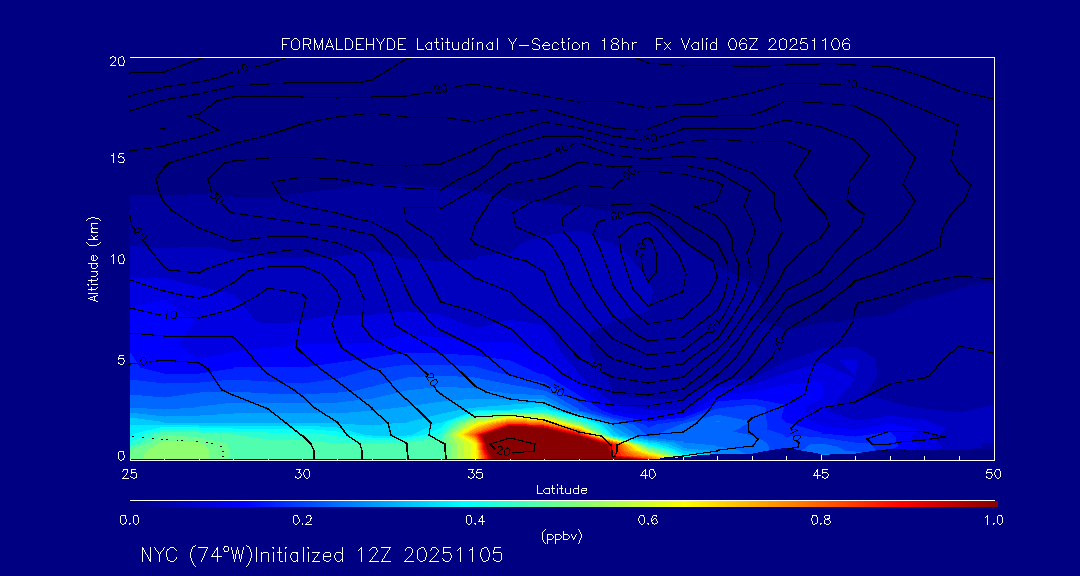The width and height of the screenshot is (1080, 576).
Task: Select the 'Altitude (km)' vertical axis label
Action: [x=92, y=258]
